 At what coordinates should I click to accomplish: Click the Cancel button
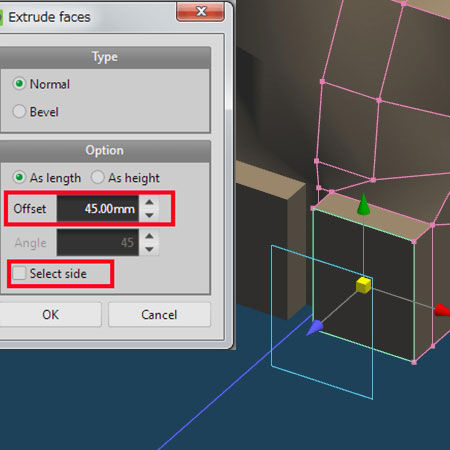159,314
